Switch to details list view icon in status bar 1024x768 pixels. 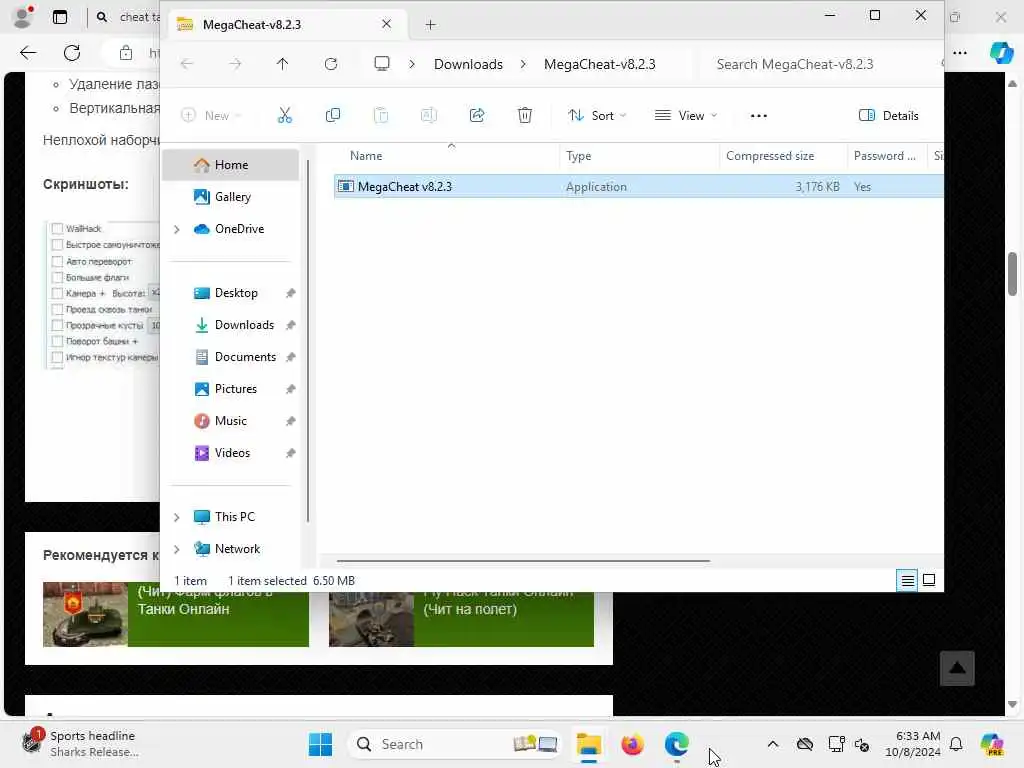point(907,581)
